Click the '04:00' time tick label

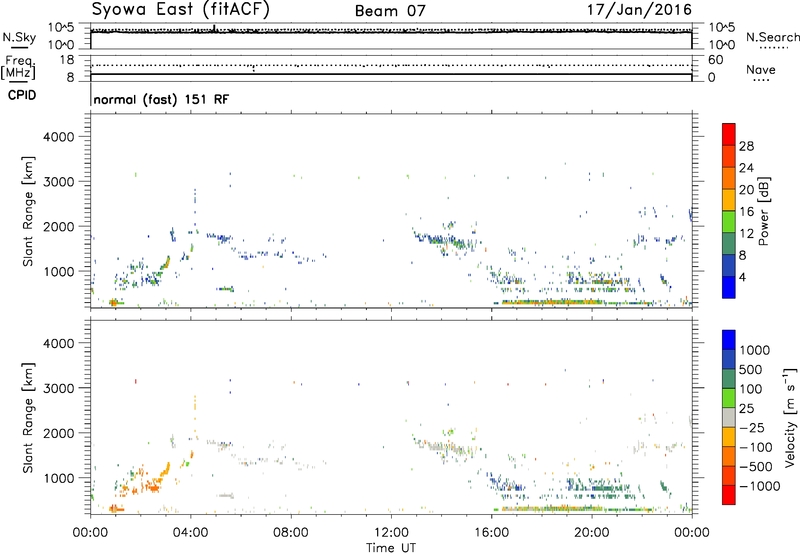[190, 533]
